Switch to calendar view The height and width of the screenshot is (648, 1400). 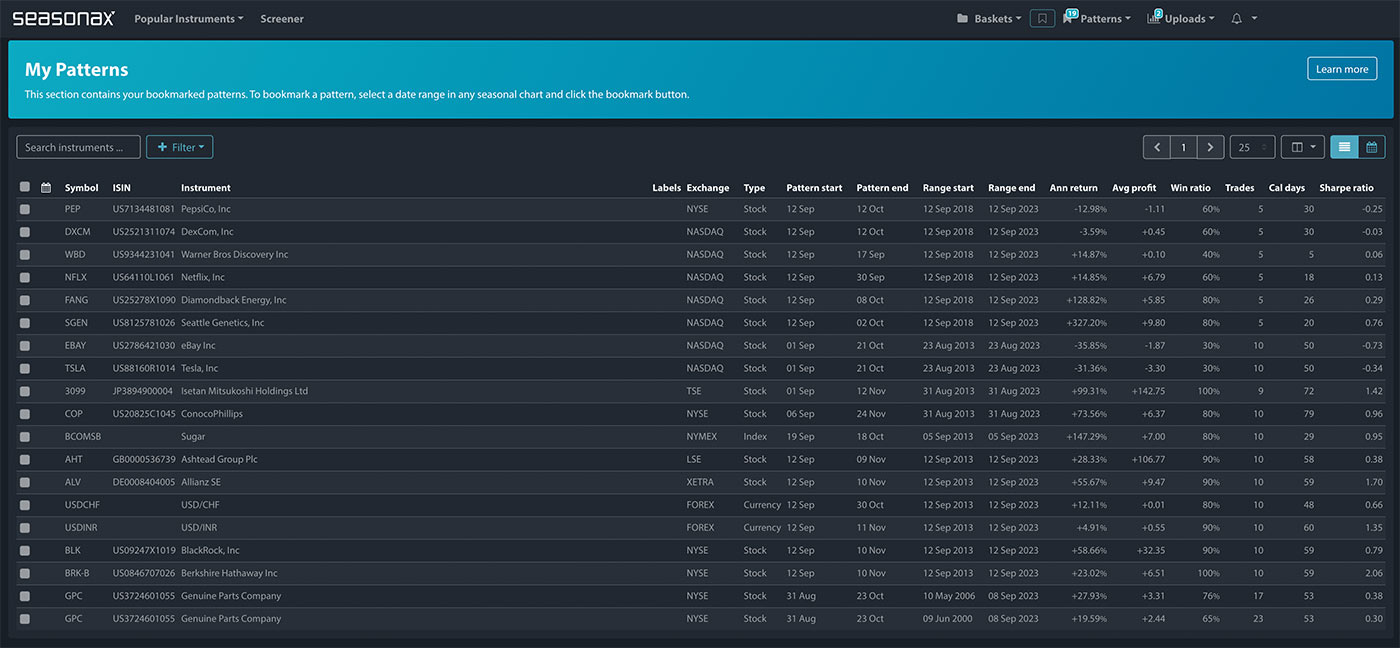[1371, 147]
